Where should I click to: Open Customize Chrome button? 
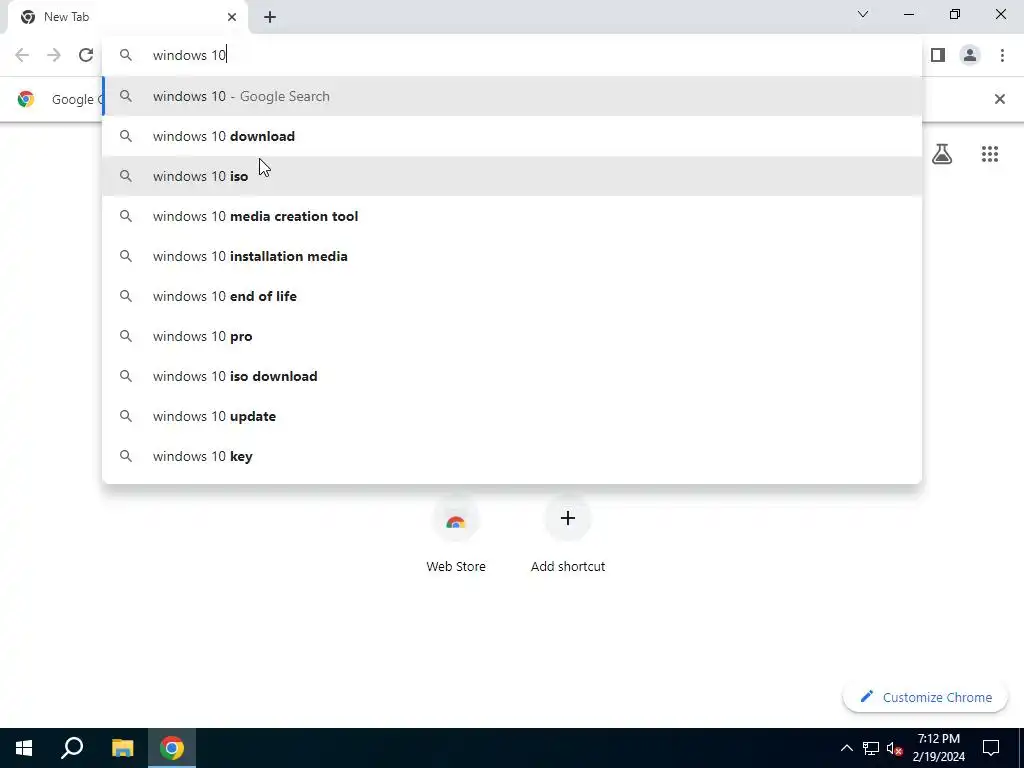coord(925,697)
